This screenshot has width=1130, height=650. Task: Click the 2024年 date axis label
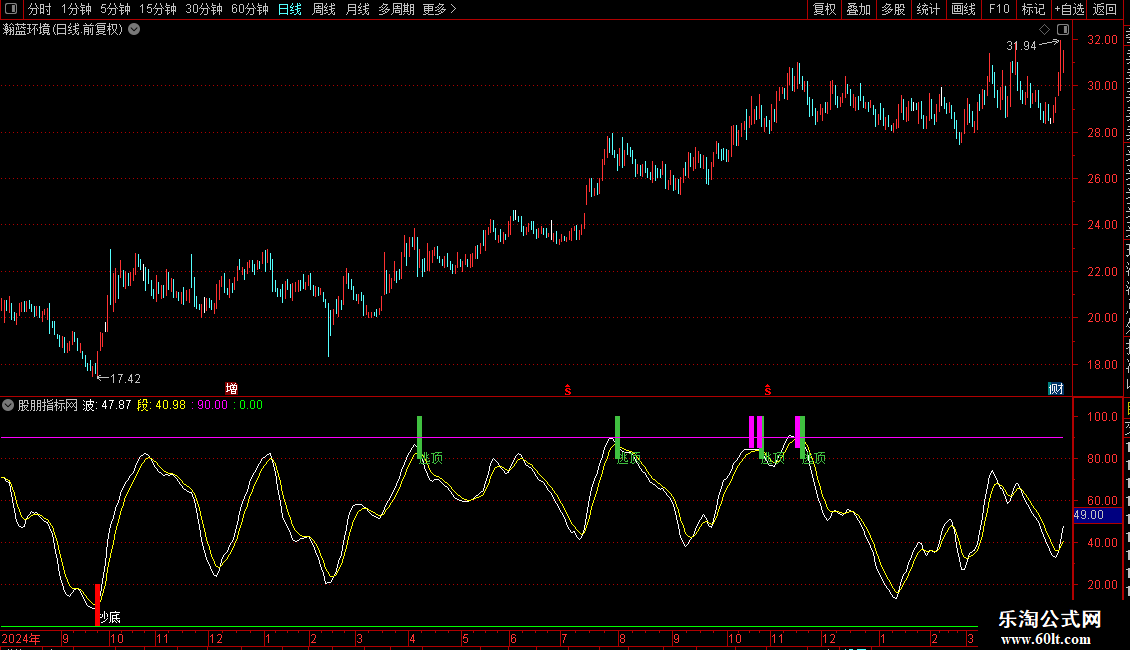click(21, 638)
